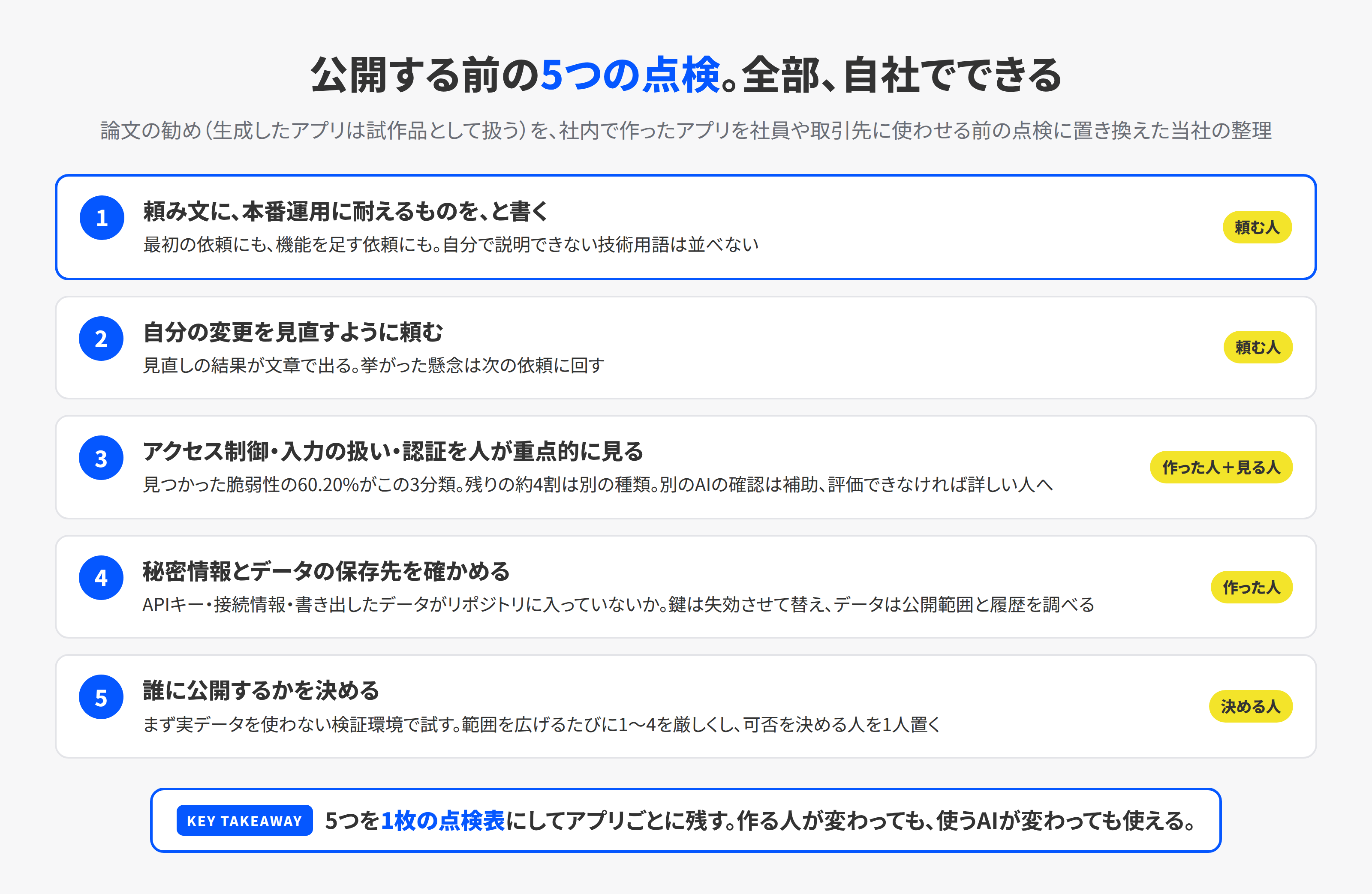Viewport: 1372px width, 894px height.
Task: Click the blue number 1 circle
Action: click(x=102, y=218)
